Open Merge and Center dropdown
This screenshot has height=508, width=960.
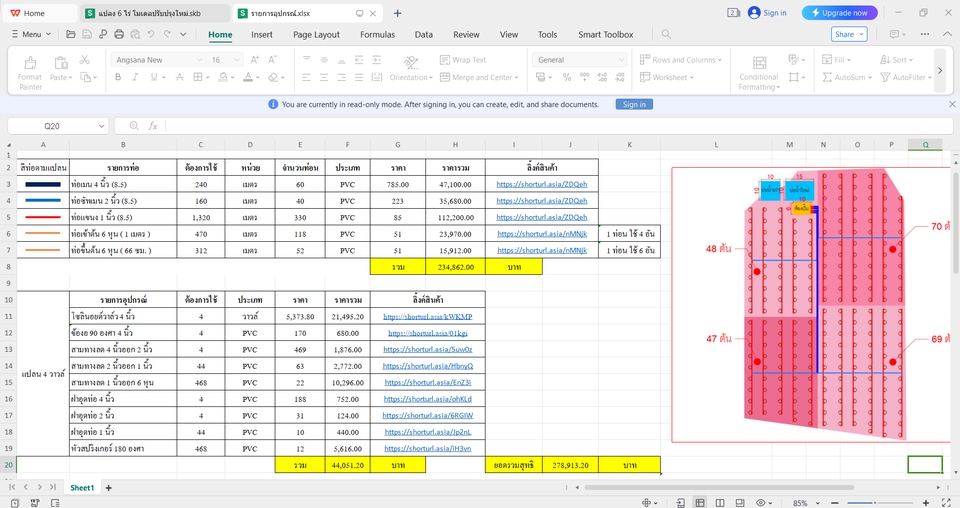coord(479,77)
